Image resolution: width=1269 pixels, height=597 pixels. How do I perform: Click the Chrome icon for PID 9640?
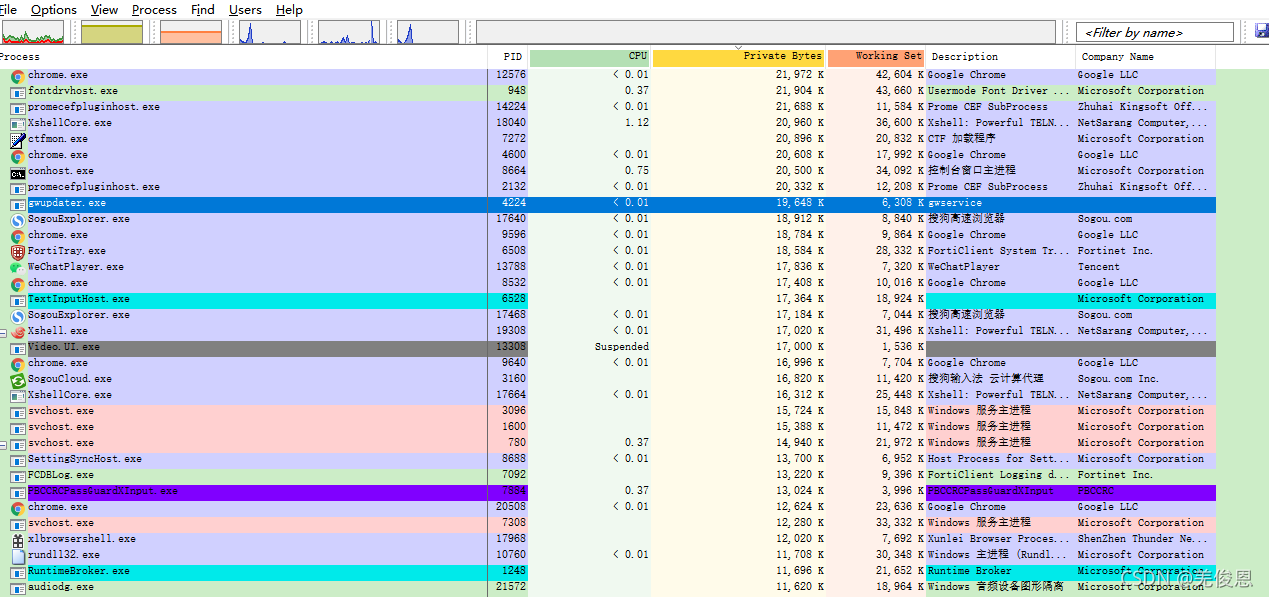click(x=18, y=363)
